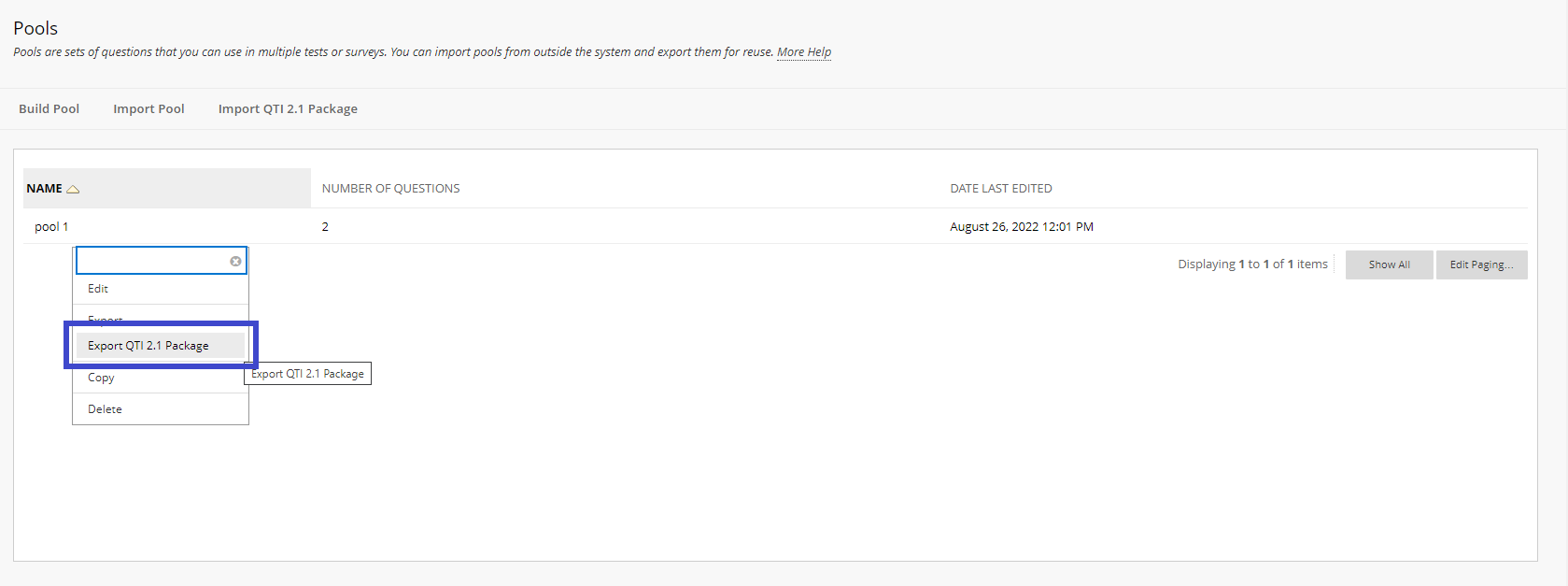Close the pool 1 context menu

[x=235, y=262]
